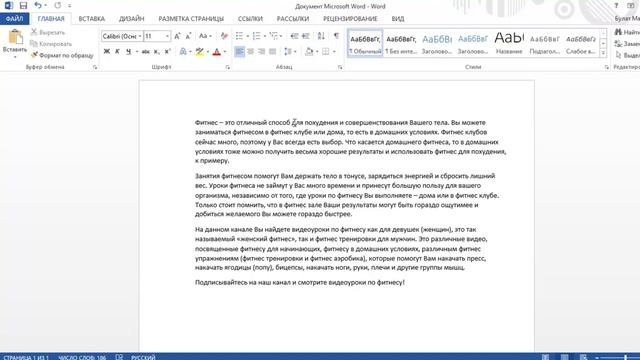Show paragraph marks with the pilcrow icon
The height and width of the screenshot is (360, 640).
click(x=336, y=36)
